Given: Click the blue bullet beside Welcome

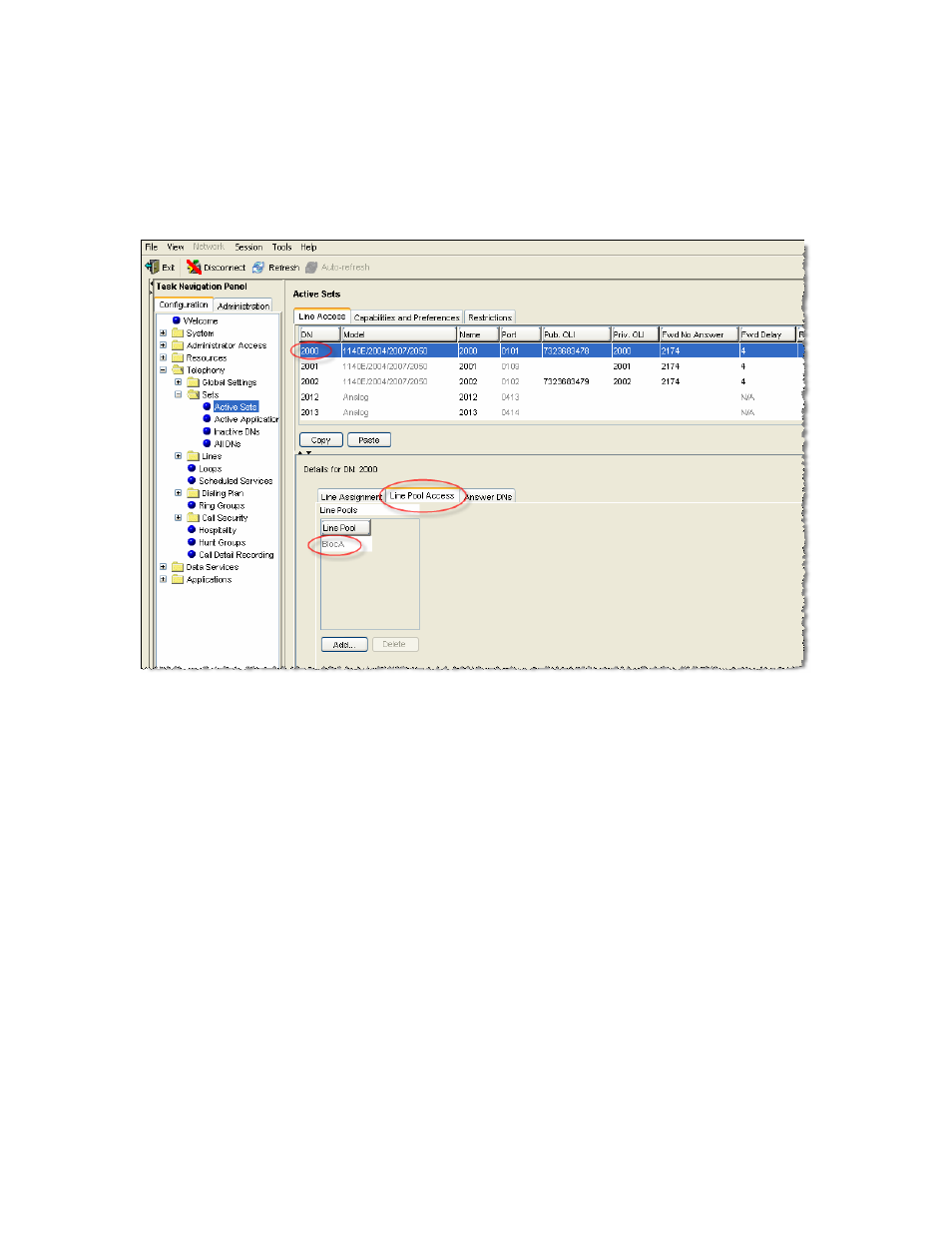Looking at the screenshot, I should click(177, 320).
